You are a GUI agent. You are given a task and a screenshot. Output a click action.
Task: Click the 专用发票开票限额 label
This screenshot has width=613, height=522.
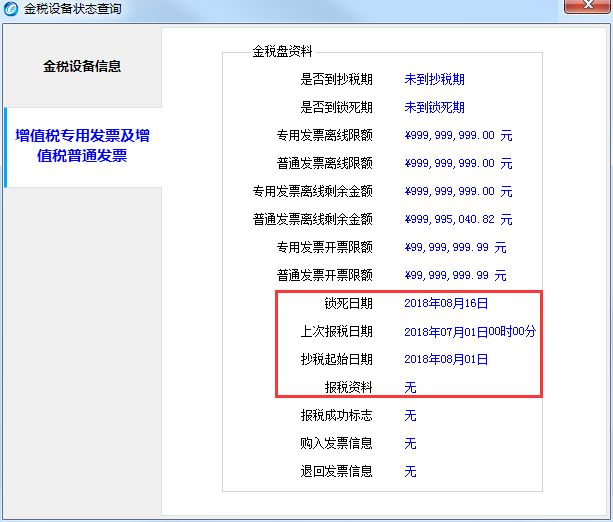point(324,247)
